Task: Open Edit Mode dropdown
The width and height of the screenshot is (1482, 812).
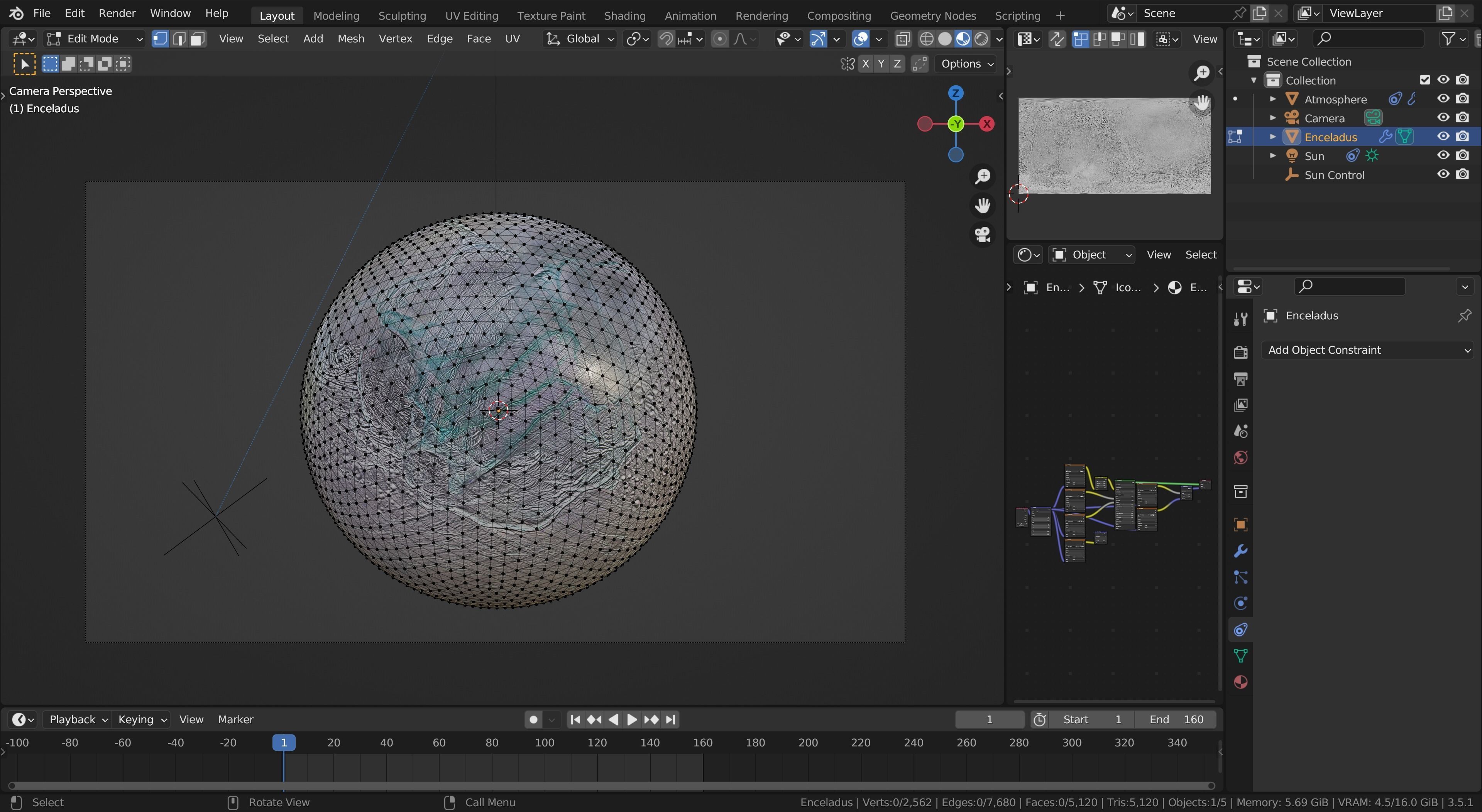Action: [94, 39]
